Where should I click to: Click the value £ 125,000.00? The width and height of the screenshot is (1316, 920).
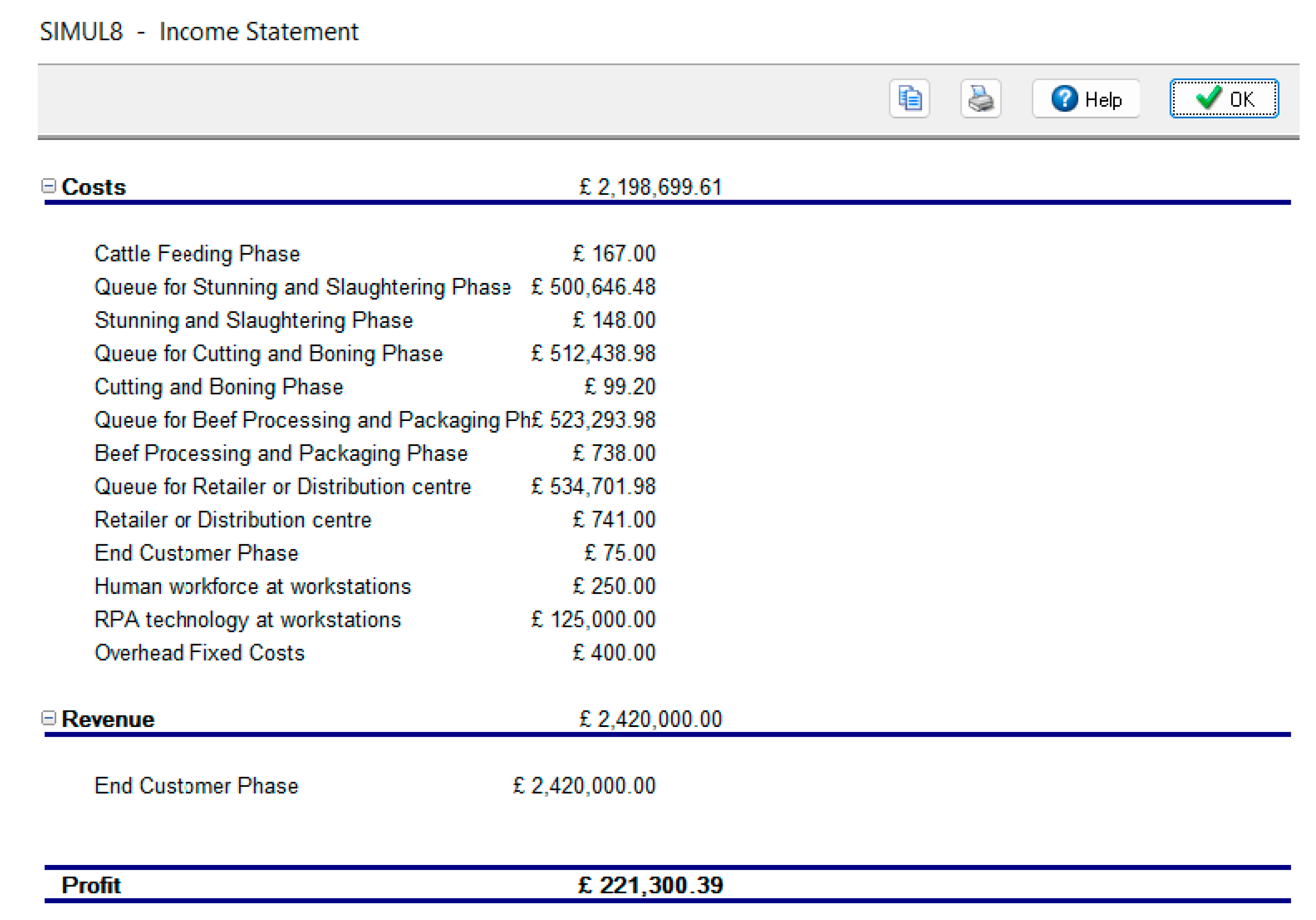[593, 619]
